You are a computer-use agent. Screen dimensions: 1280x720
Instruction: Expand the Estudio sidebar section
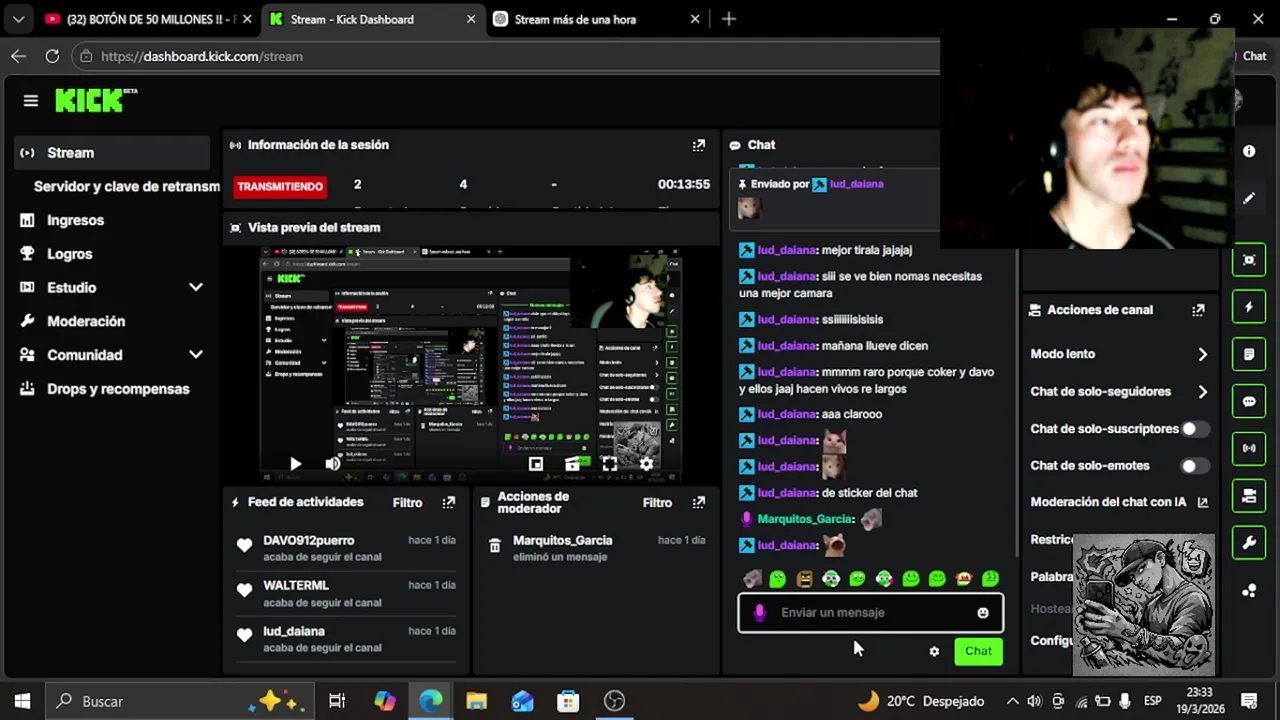coord(196,287)
